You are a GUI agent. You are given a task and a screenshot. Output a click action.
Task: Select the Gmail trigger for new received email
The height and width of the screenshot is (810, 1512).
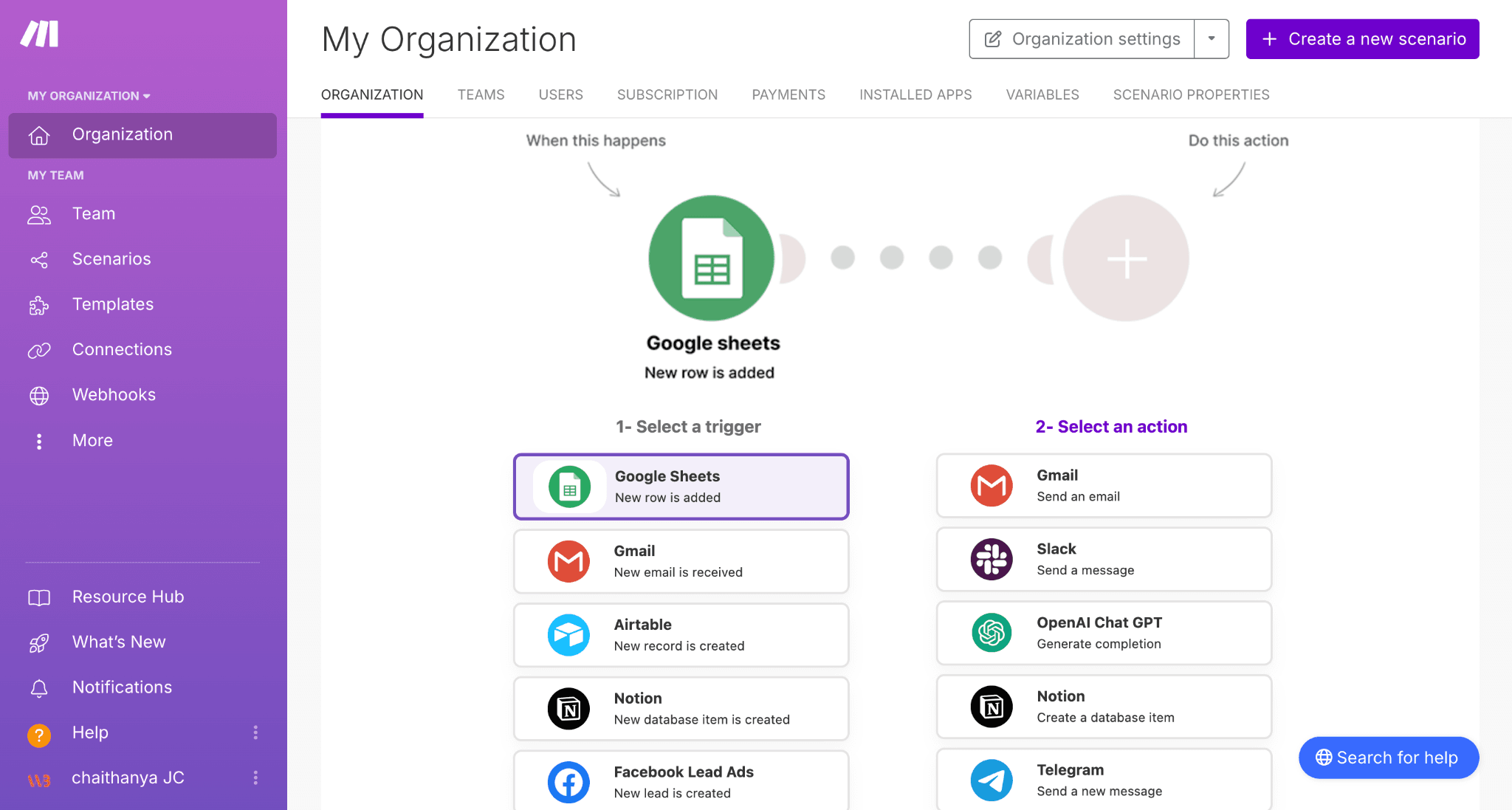tap(680, 560)
